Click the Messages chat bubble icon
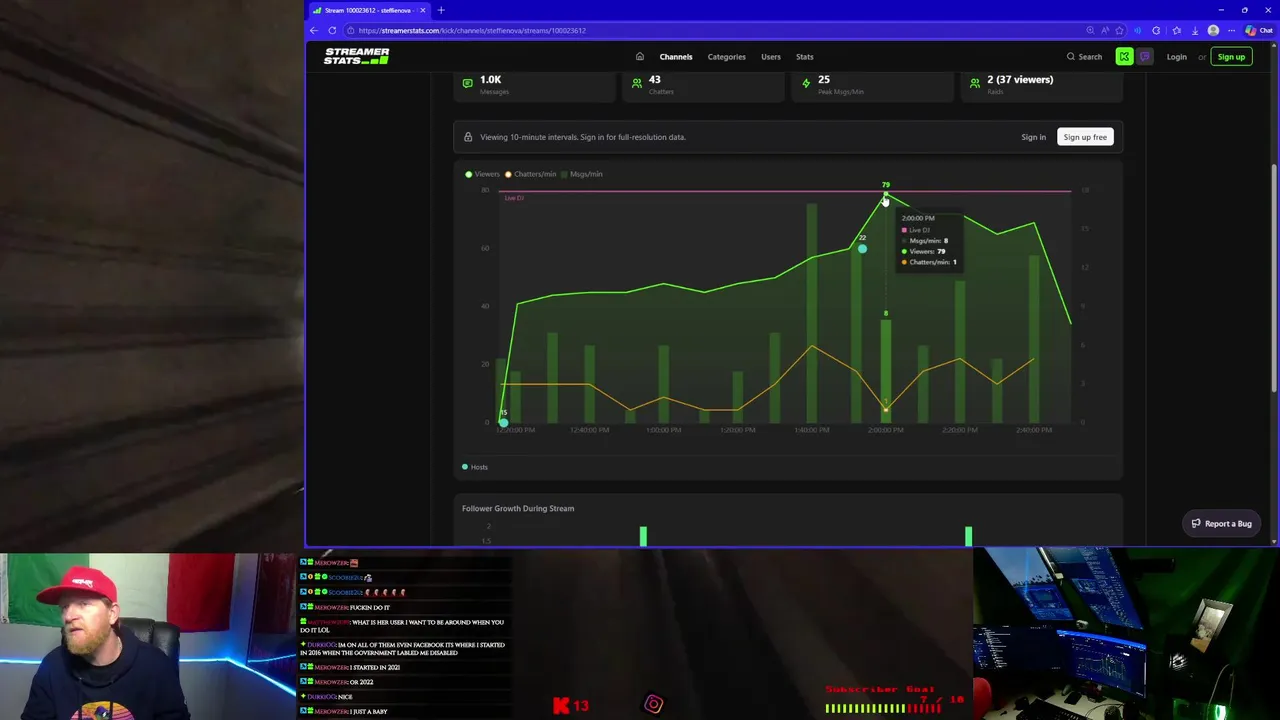This screenshot has width=1280, height=720. [x=467, y=84]
